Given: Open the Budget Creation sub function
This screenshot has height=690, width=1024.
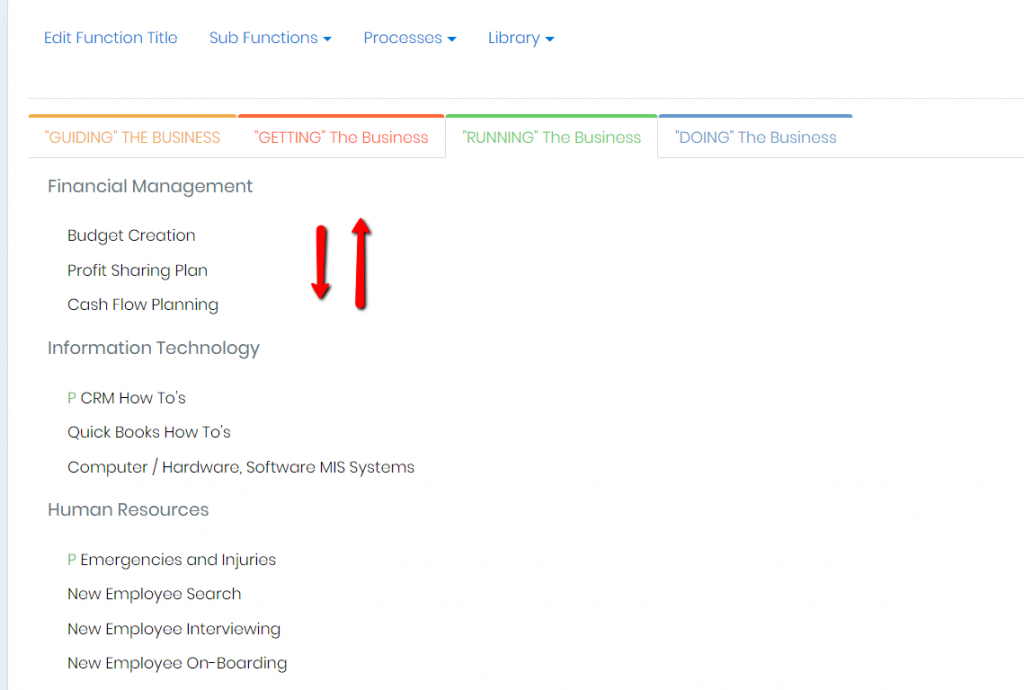Looking at the screenshot, I should pyautogui.click(x=131, y=235).
